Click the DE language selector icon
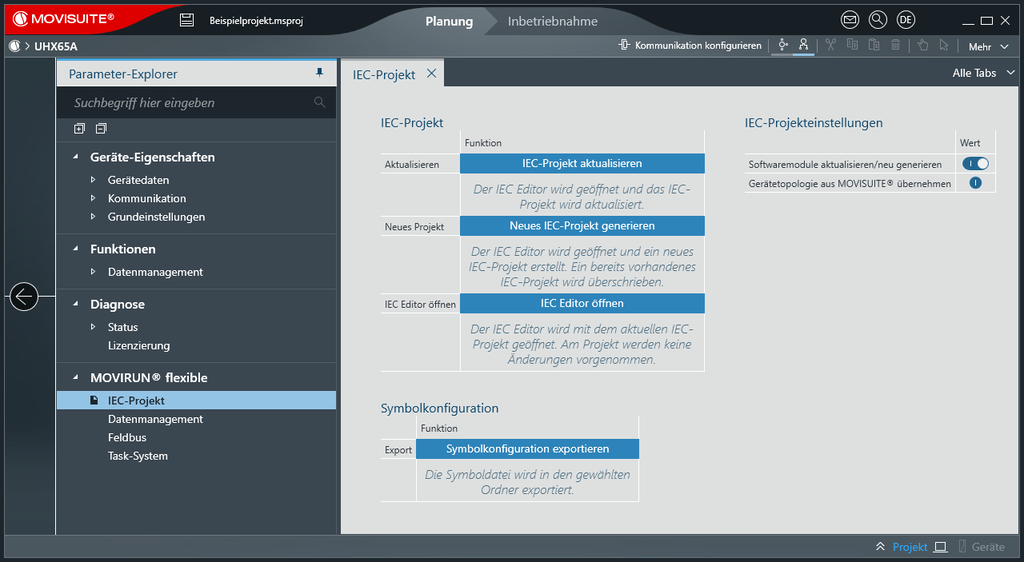This screenshot has height=562, width=1024. click(906, 20)
